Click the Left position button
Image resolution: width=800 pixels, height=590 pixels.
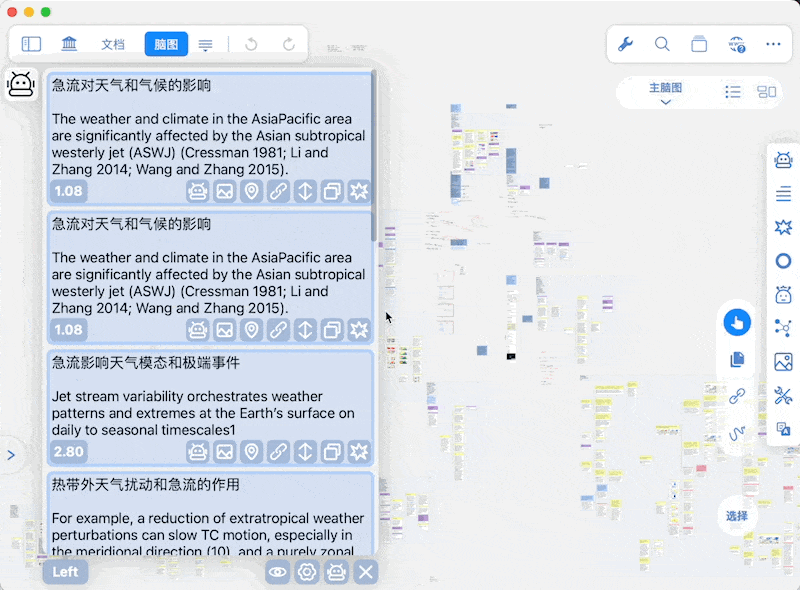click(x=65, y=572)
